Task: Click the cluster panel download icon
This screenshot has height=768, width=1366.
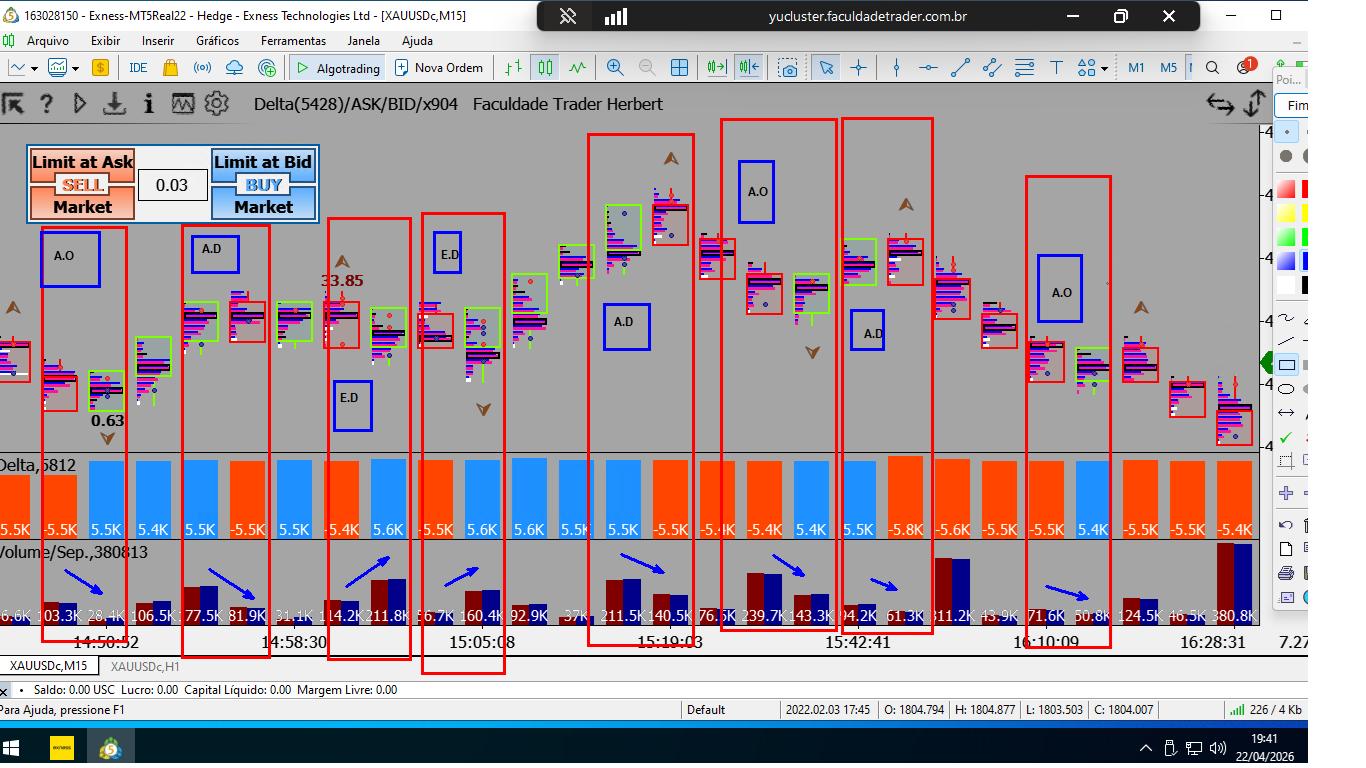Action: coord(115,104)
